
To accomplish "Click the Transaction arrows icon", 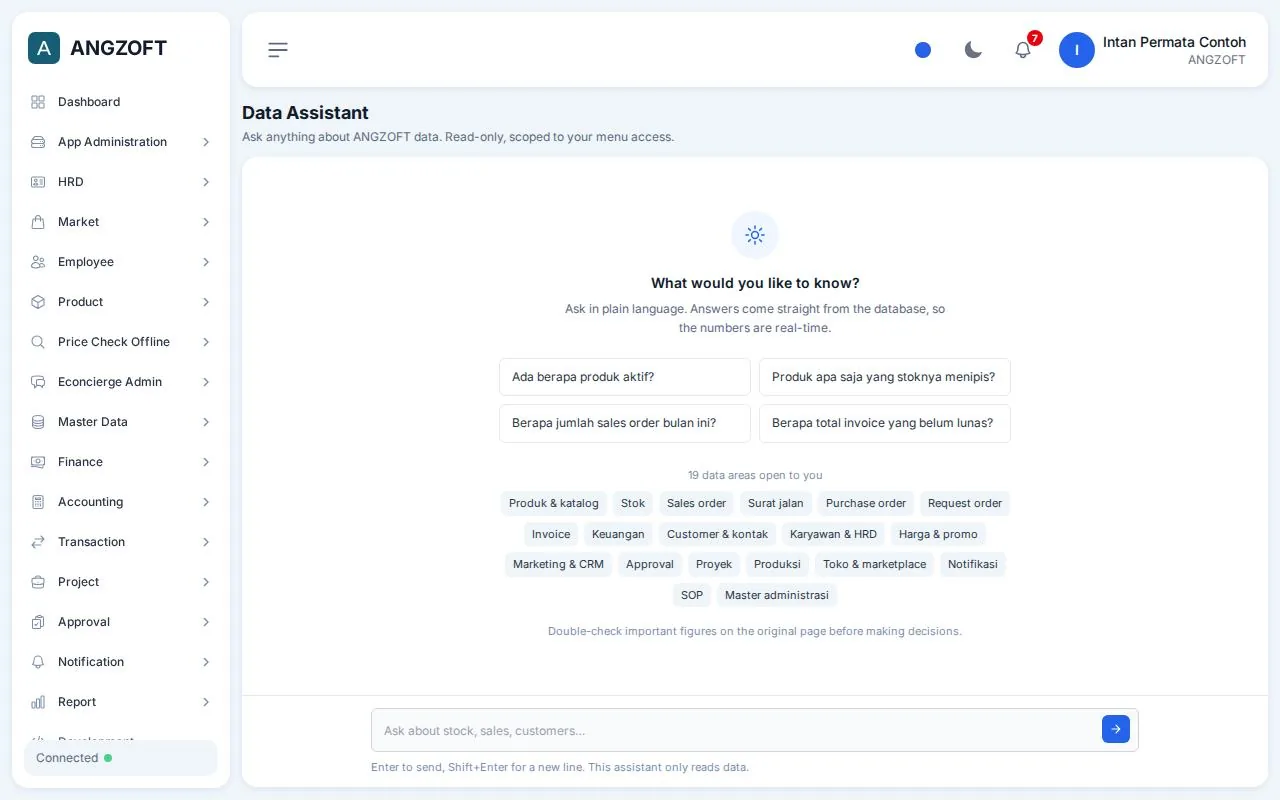I will coord(38,542).
